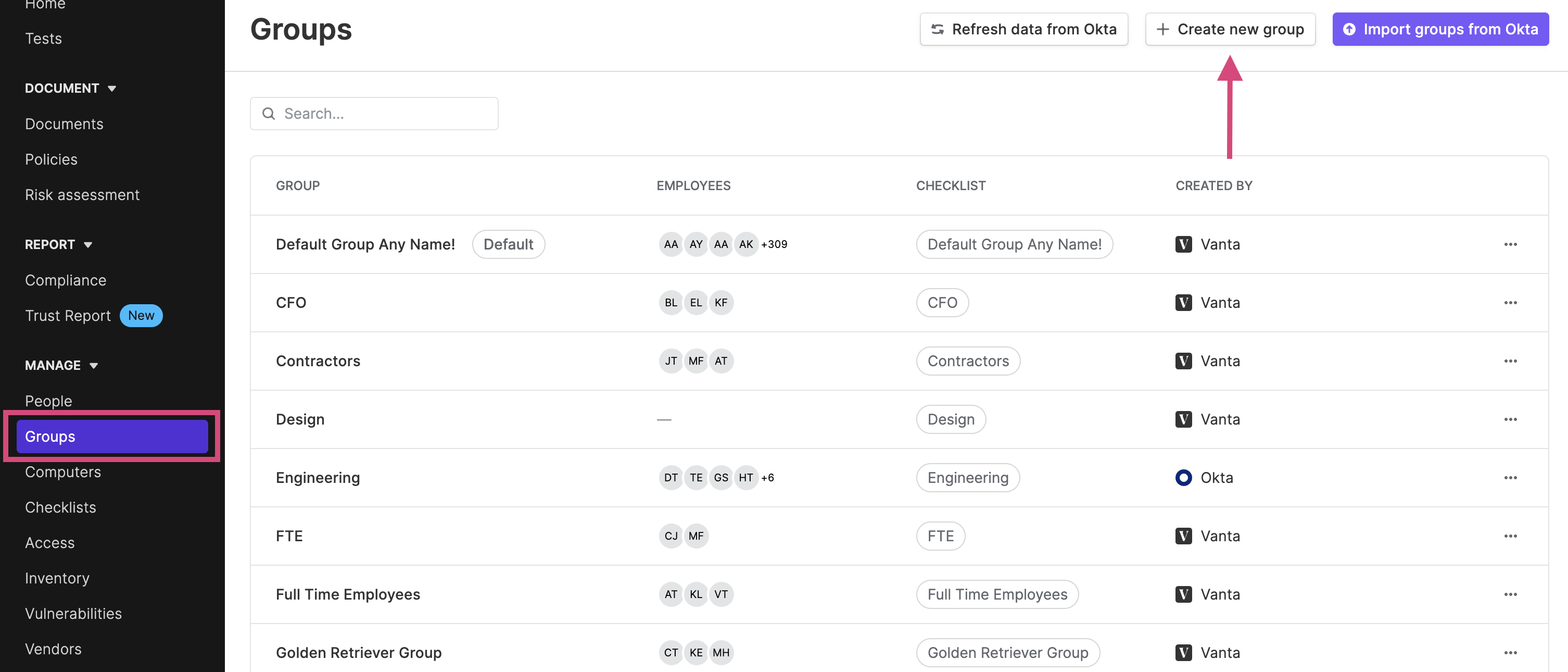Click avatar KL in Full Time Employees row
The height and width of the screenshot is (672, 1568).
tap(696, 594)
